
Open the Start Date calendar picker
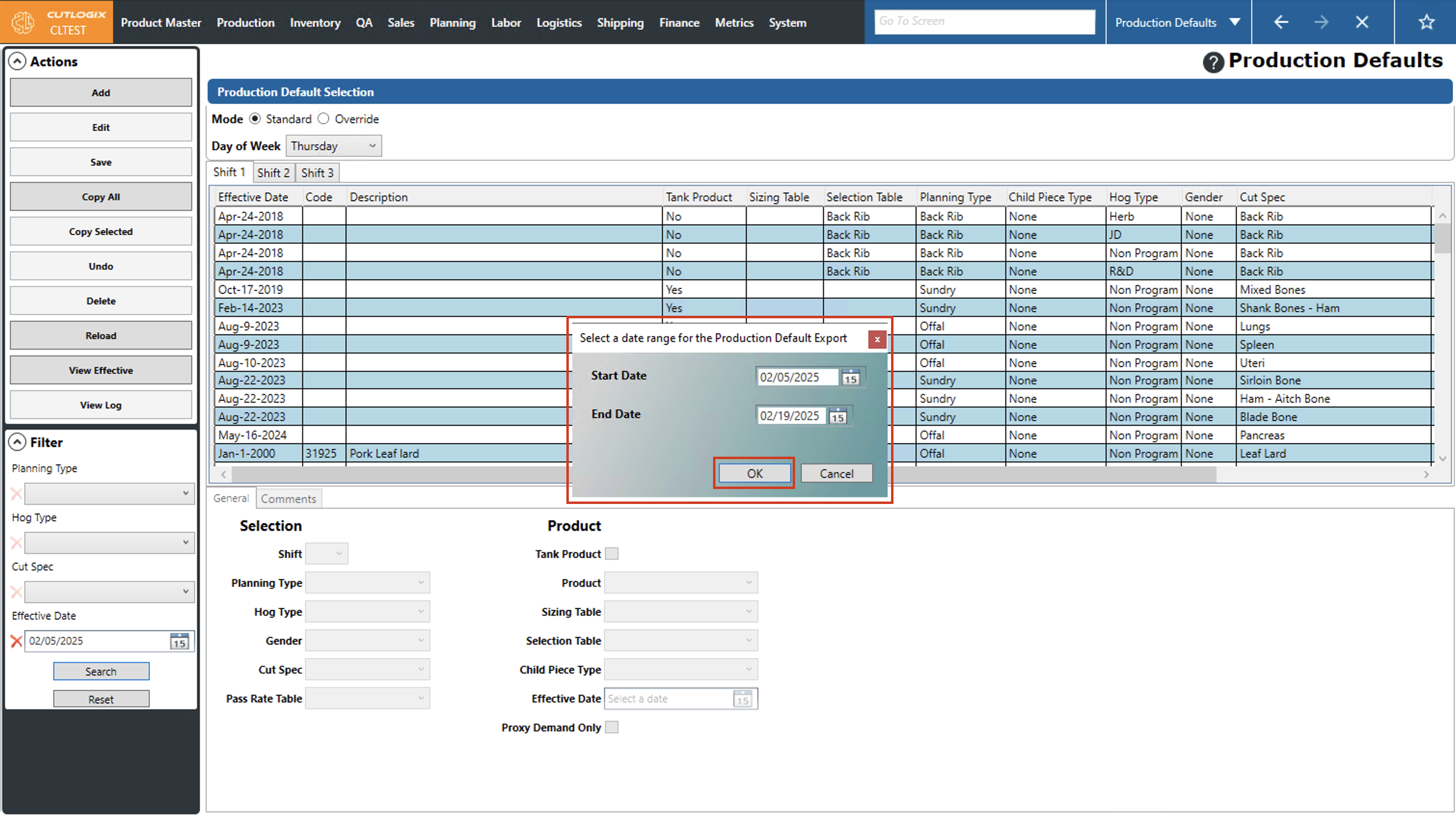tap(851, 378)
